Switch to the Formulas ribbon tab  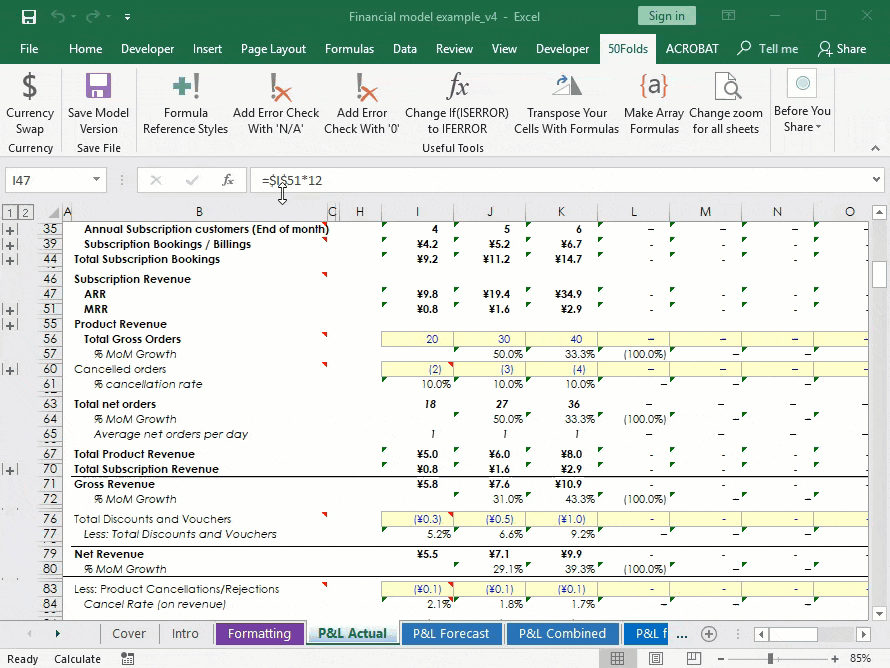[349, 49]
